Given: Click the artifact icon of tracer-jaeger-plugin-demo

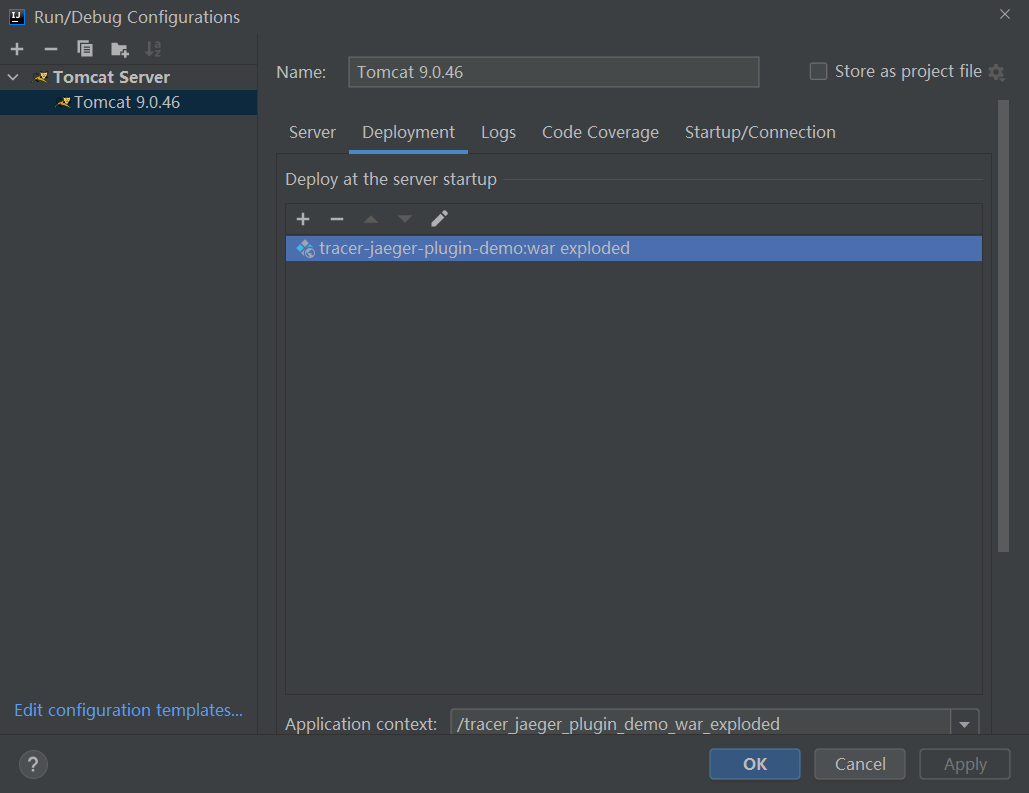Looking at the screenshot, I should click(x=305, y=249).
